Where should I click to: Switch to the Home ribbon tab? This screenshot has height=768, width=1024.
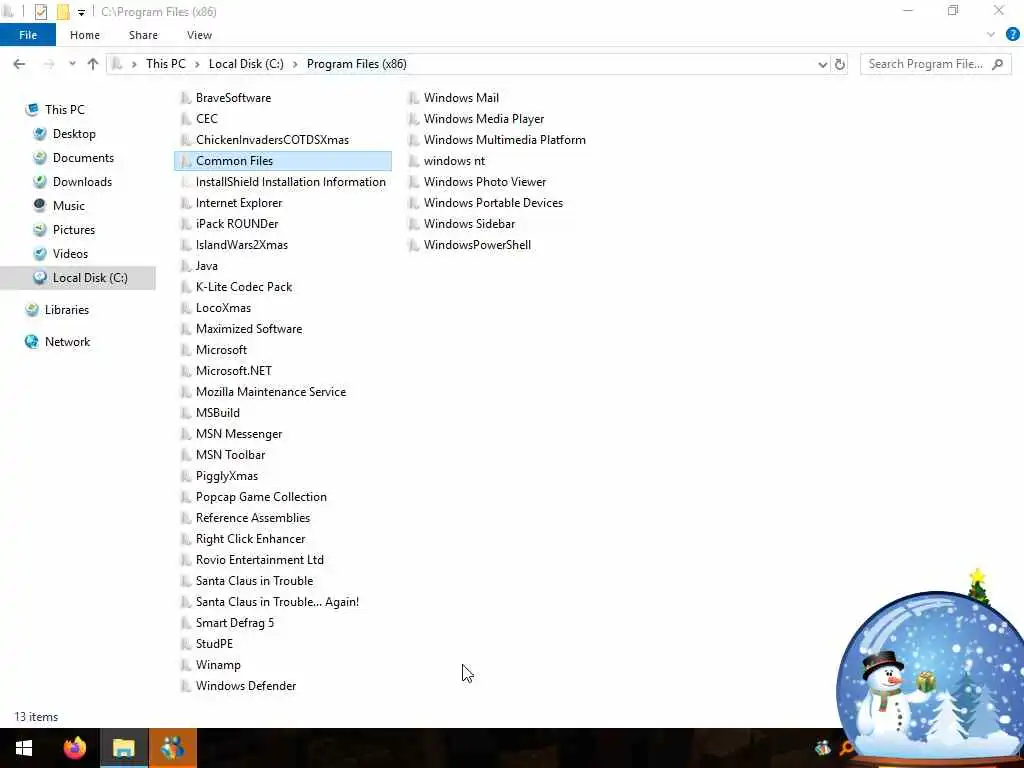(x=85, y=35)
